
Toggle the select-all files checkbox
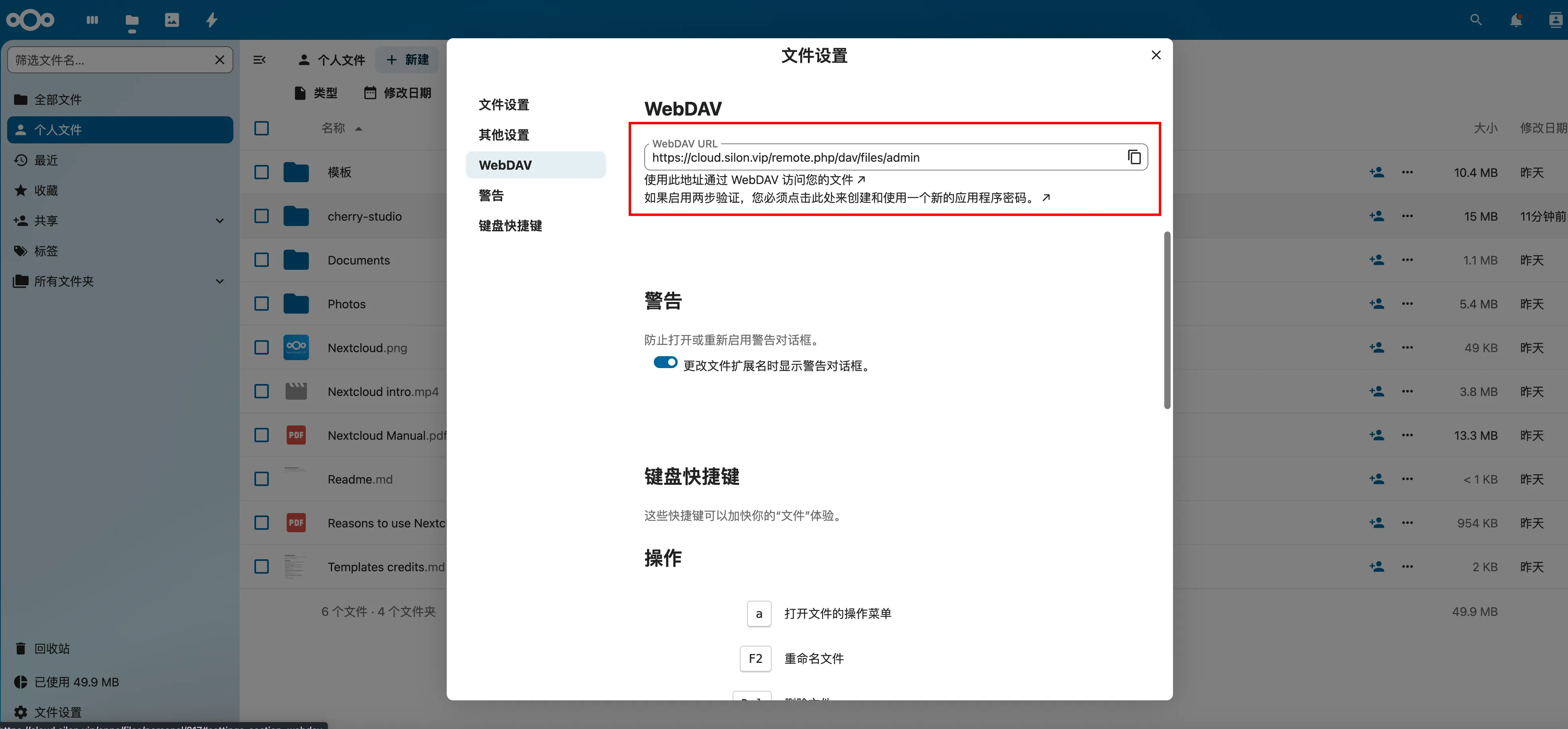tap(262, 129)
